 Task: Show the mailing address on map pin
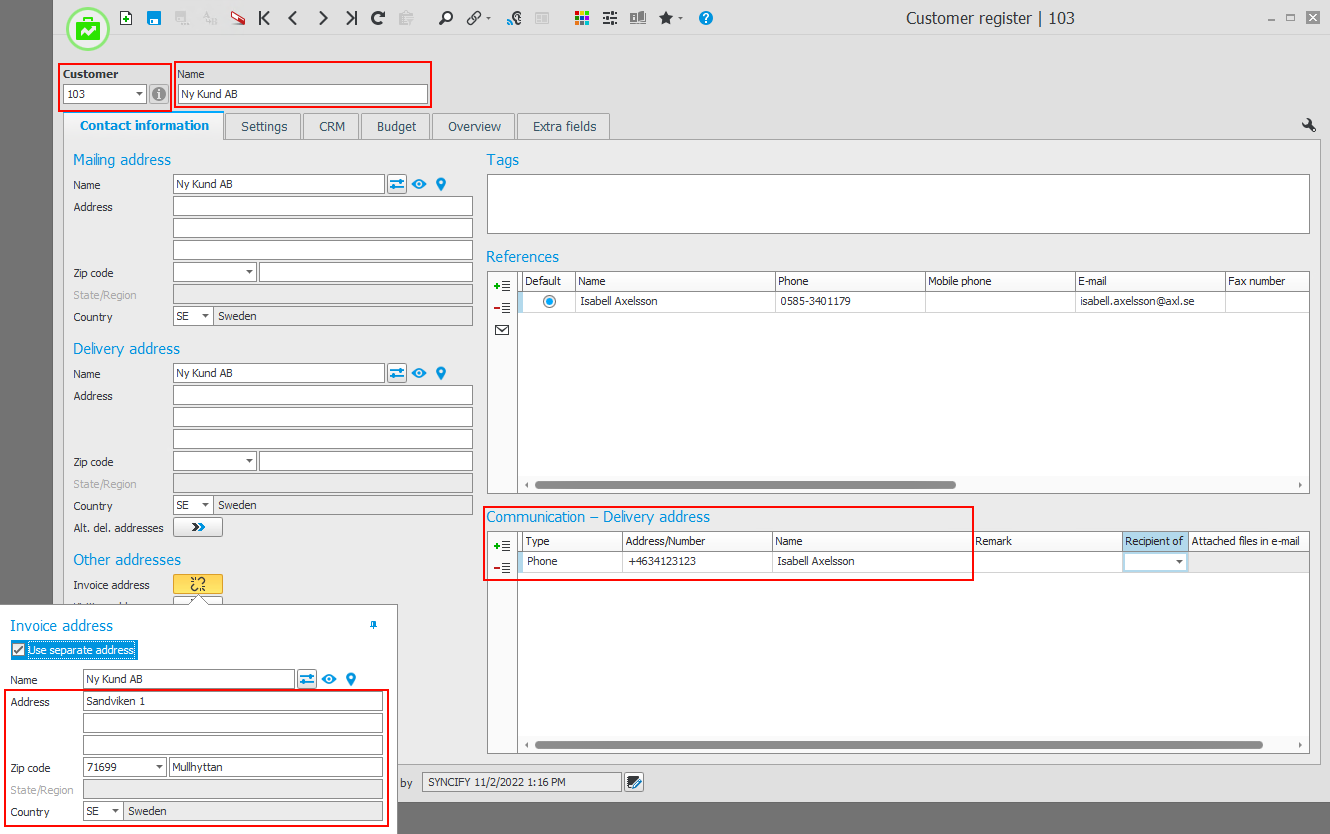tap(440, 184)
